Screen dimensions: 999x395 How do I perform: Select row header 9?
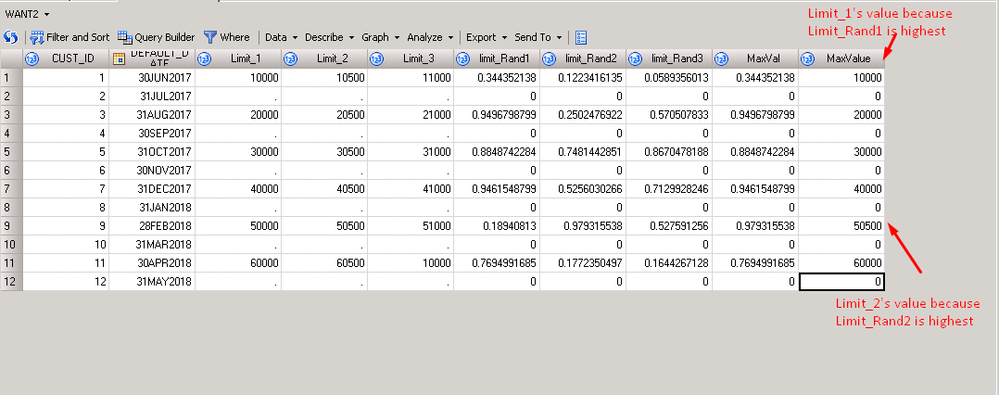click(x=11, y=226)
